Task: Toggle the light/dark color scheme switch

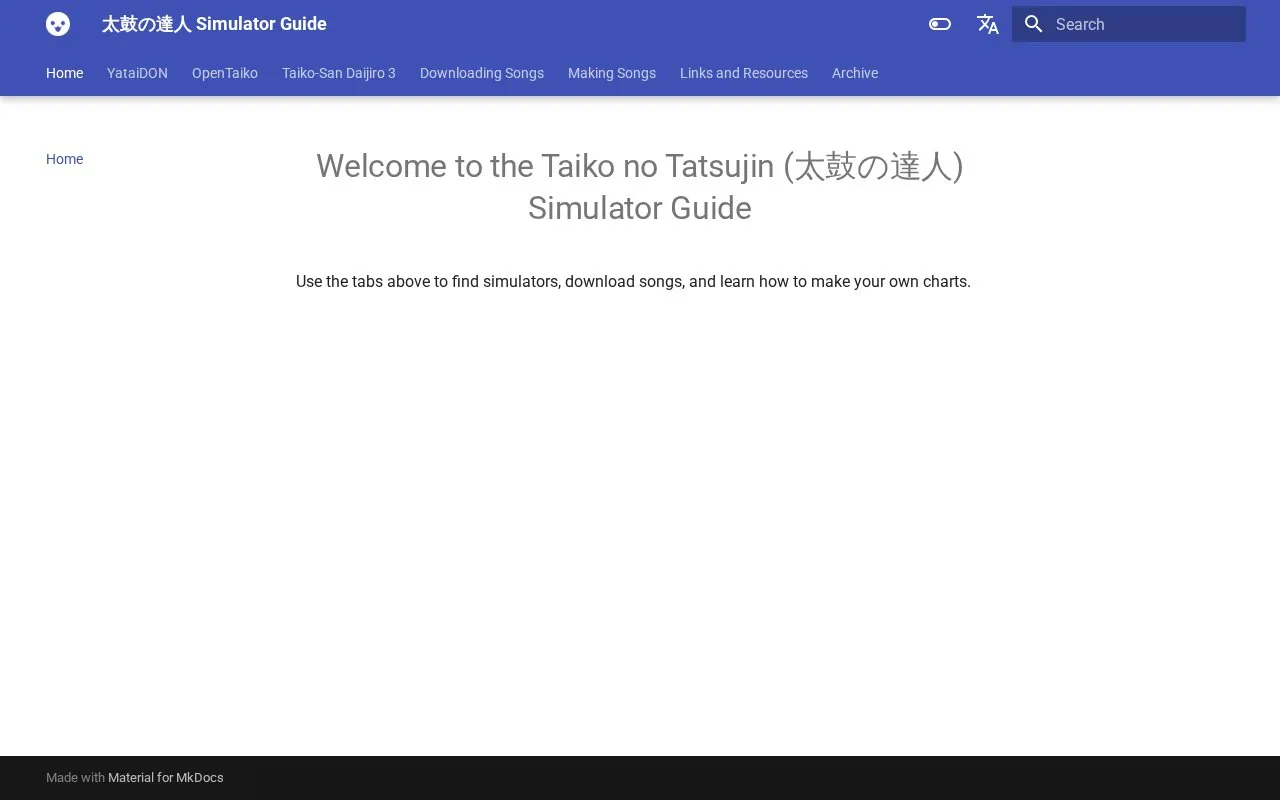Action: pos(940,24)
